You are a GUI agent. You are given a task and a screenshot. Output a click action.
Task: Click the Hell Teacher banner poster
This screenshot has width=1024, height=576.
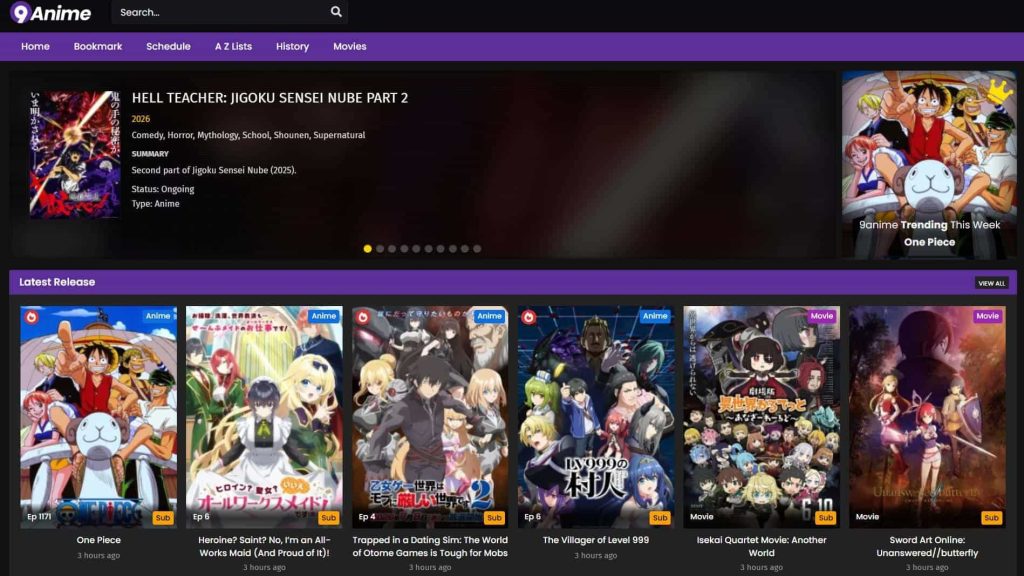pos(74,155)
